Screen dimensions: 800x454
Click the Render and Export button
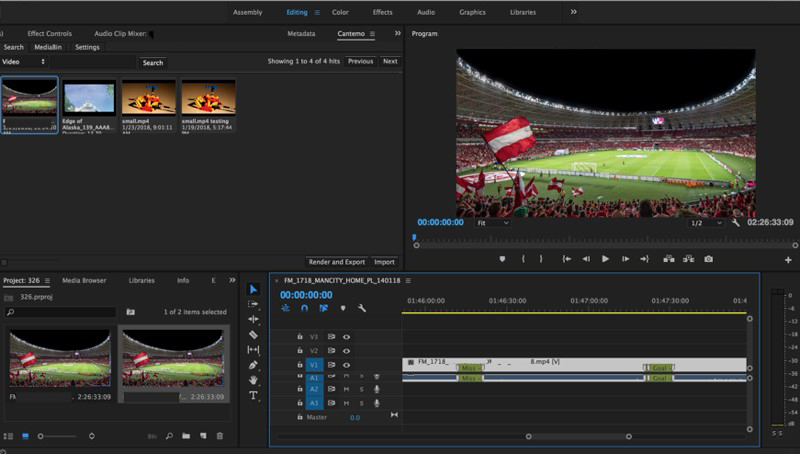(x=336, y=262)
